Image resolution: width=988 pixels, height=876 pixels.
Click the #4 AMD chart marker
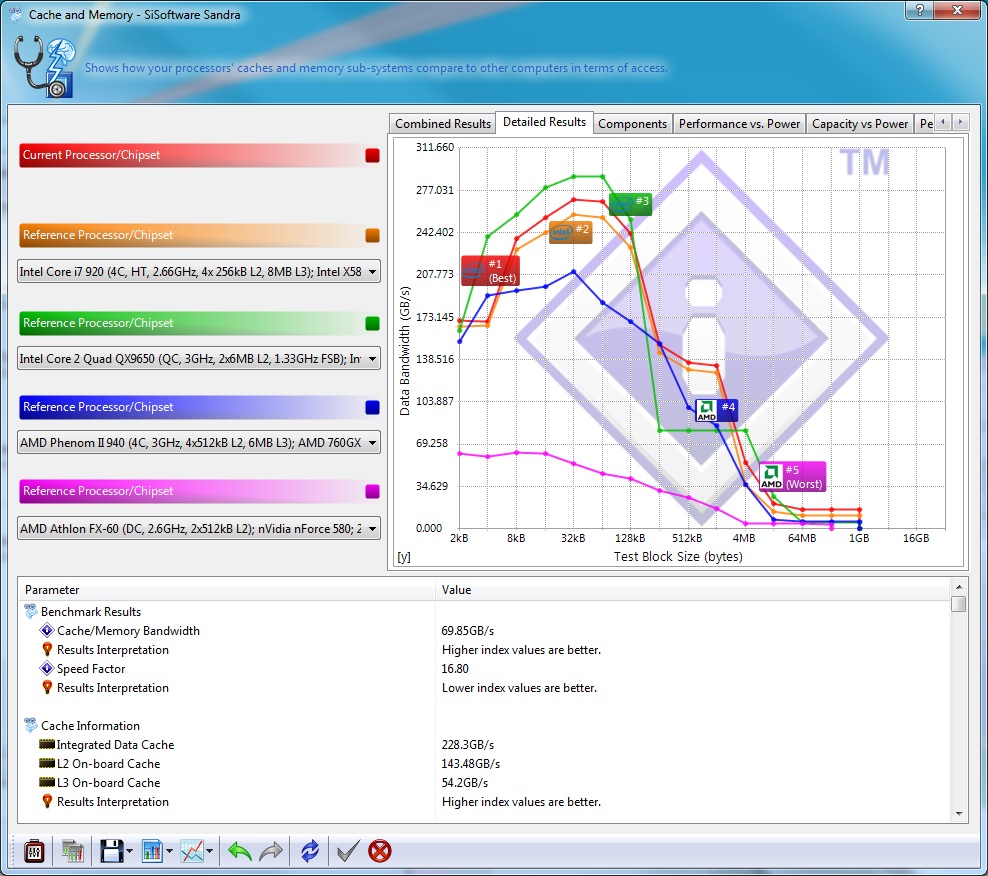pyautogui.click(x=716, y=410)
